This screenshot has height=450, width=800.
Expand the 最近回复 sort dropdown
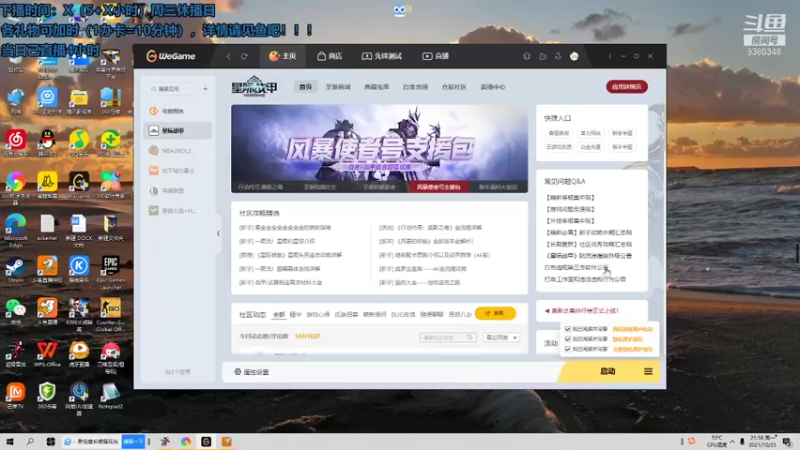tap(501, 337)
